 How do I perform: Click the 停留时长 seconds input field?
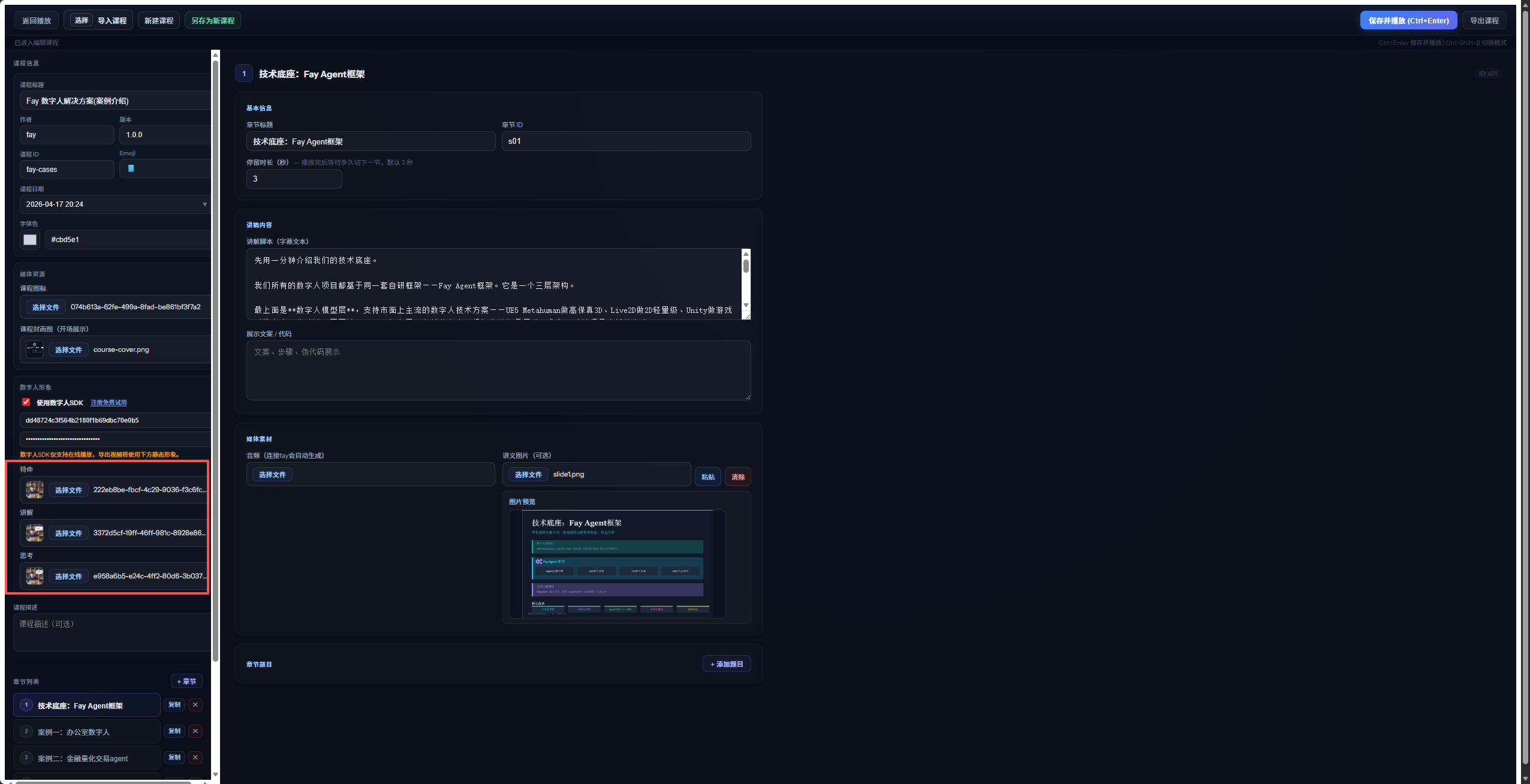[294, 179]
